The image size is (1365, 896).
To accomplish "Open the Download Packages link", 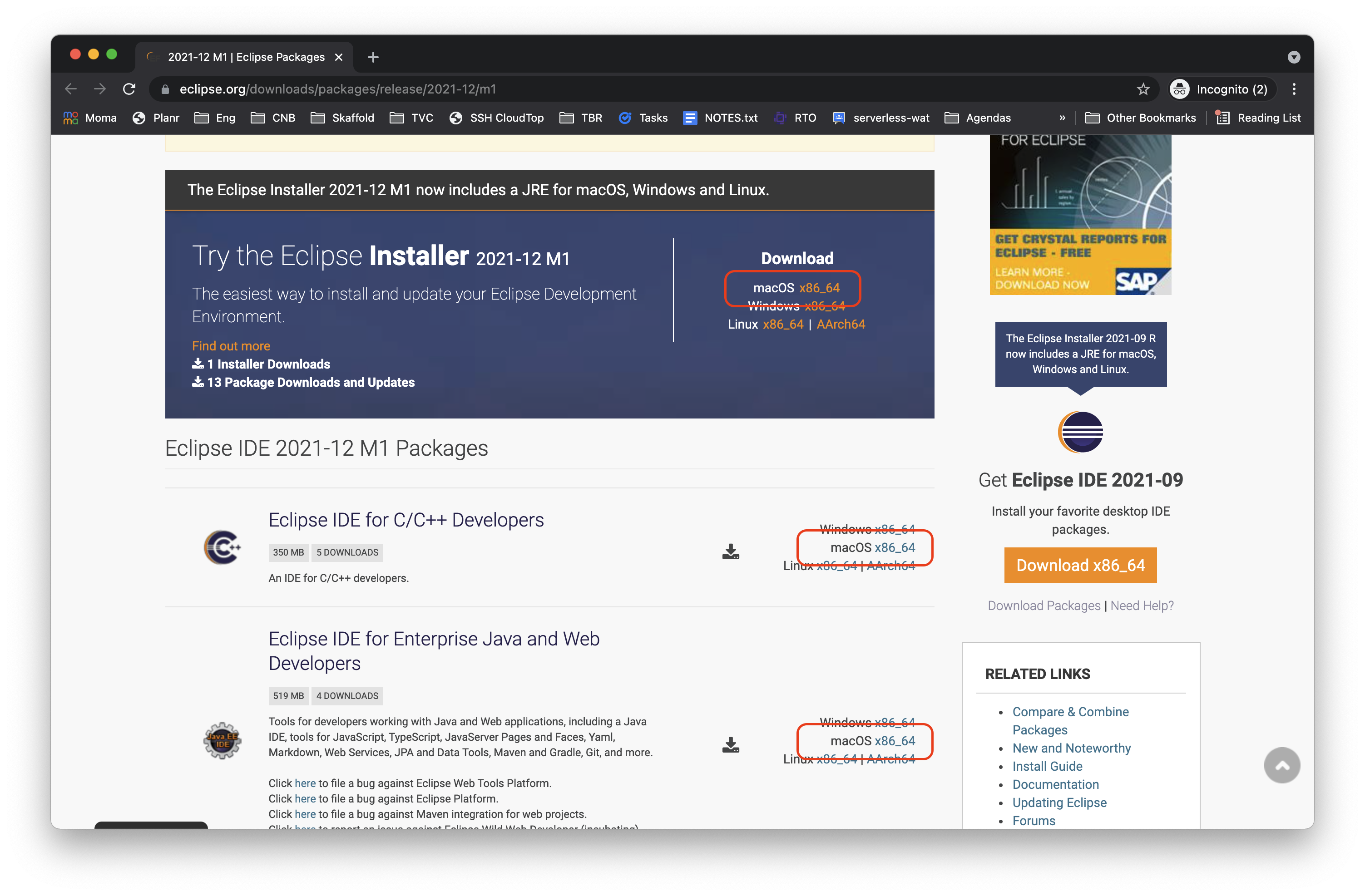I will point(1044,606).
